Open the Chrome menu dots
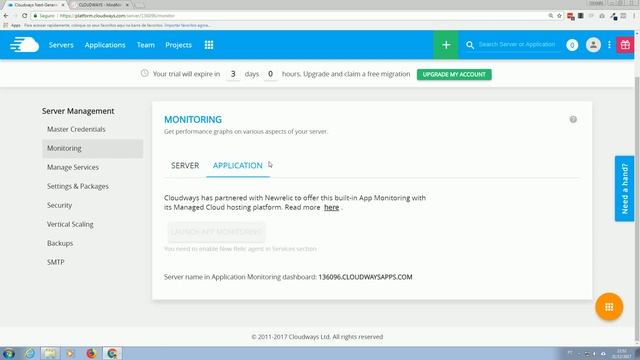 (635, 16)
